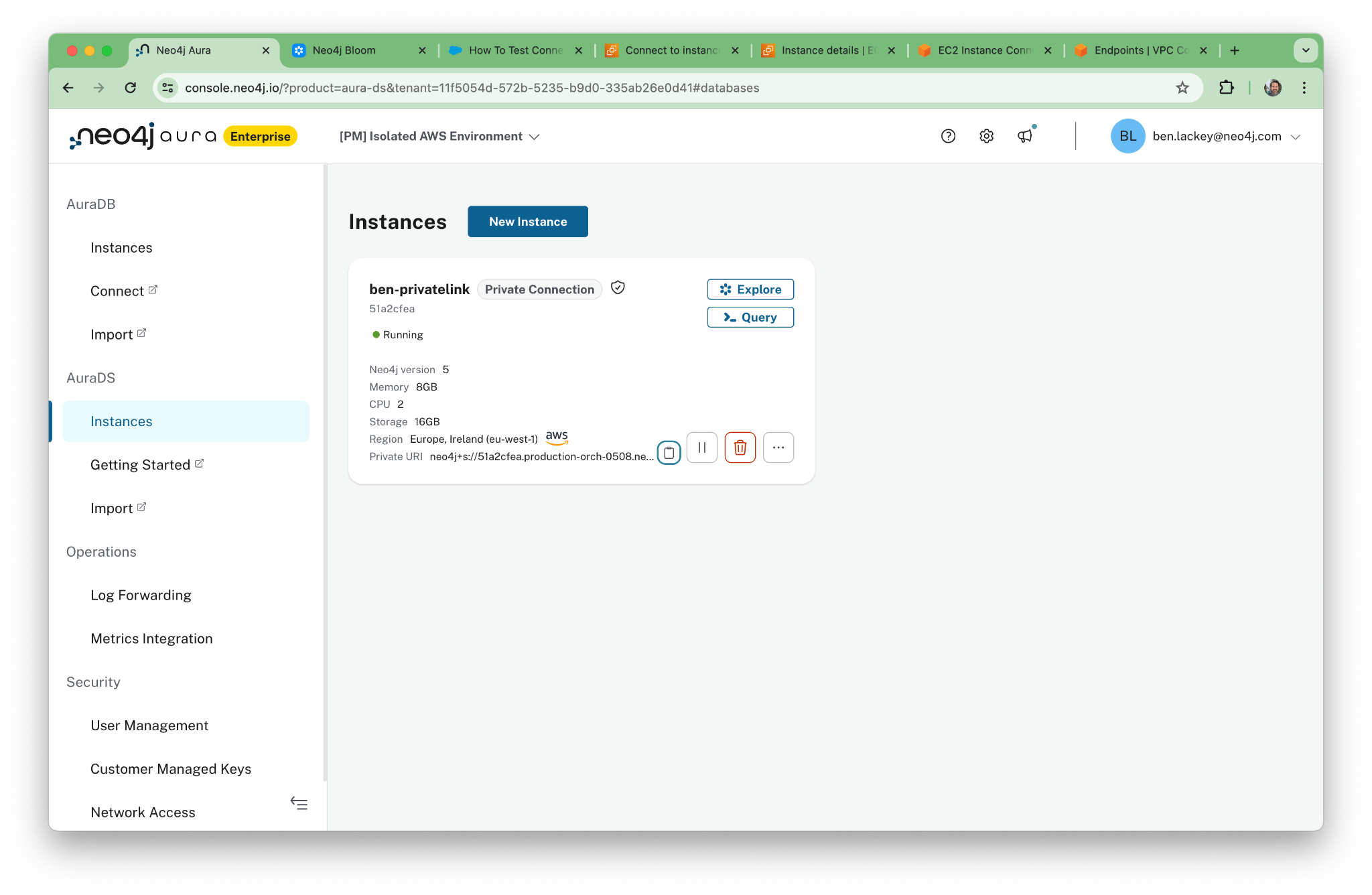This screenshot has height=895, width=1372.
Task: View site information icon in address bar
Action: [168, 88]
